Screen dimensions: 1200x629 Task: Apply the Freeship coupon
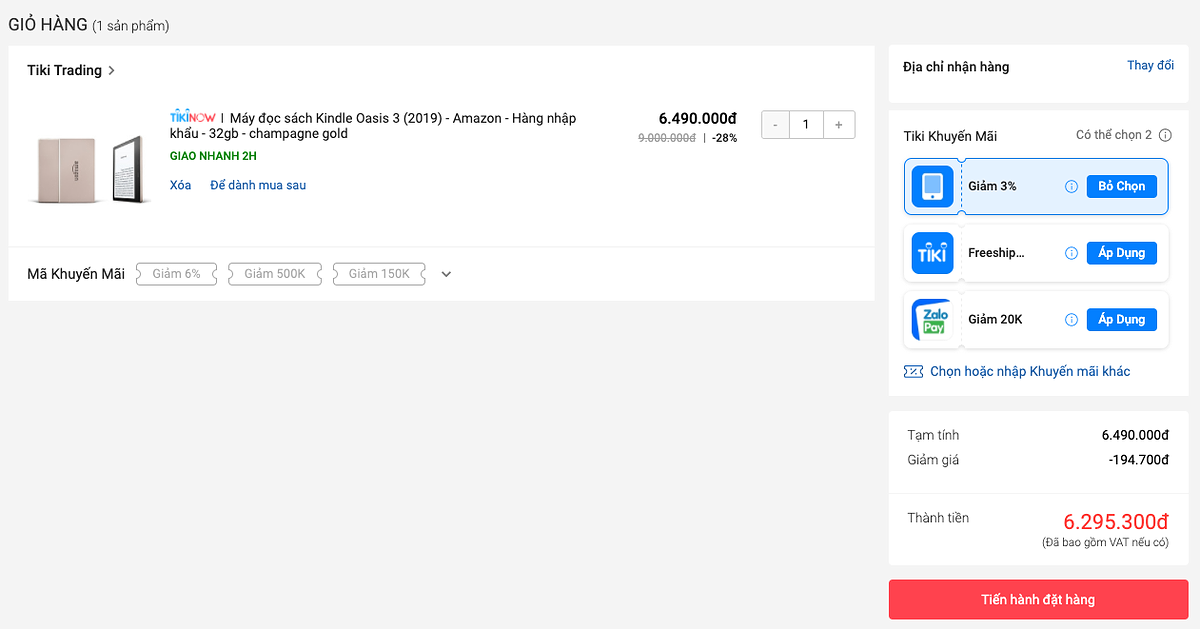[1122, 253]
